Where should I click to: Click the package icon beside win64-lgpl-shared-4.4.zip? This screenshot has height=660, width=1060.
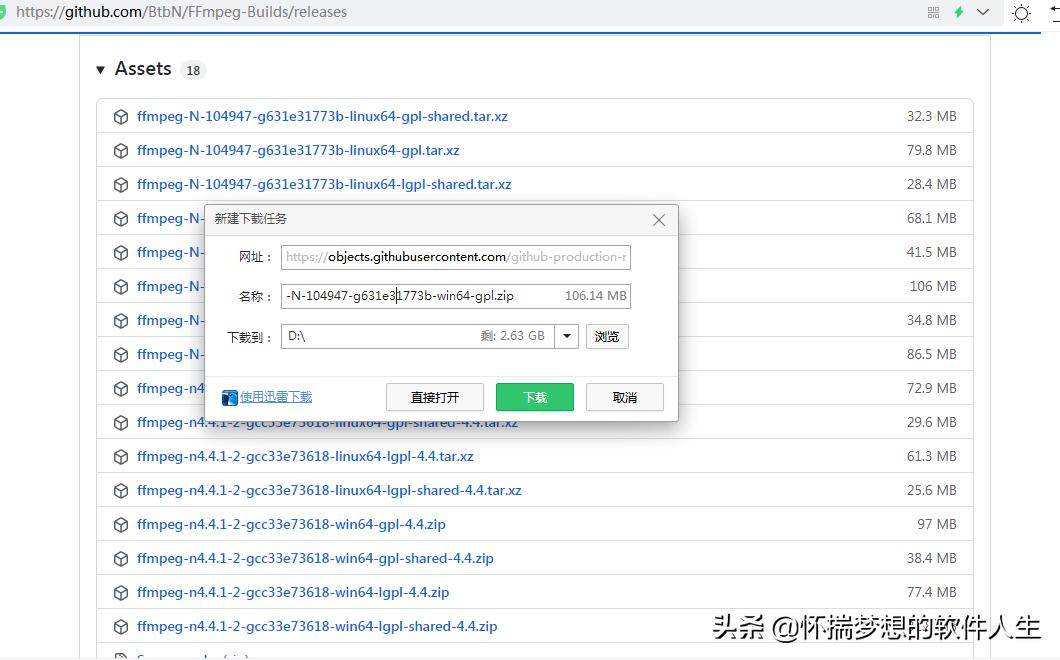coord(120,626)
